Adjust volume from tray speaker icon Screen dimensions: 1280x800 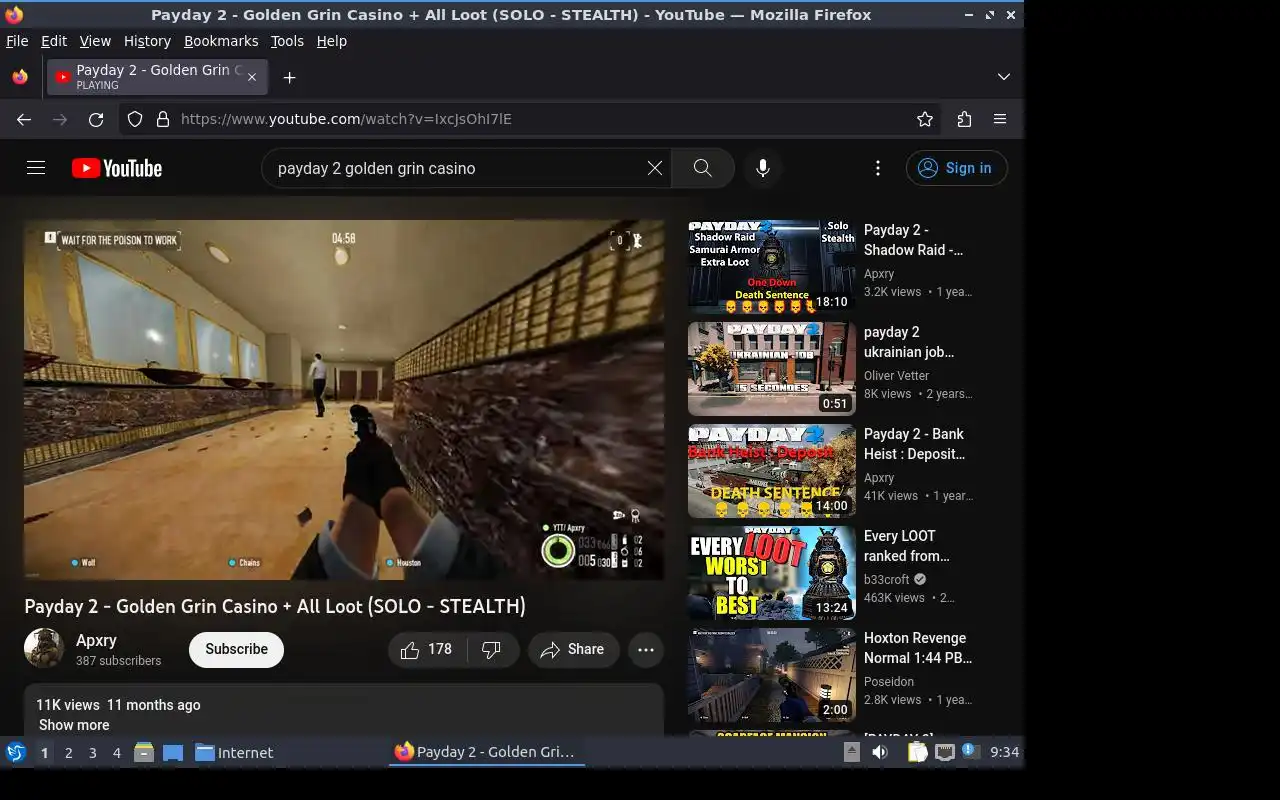tap(880, 752)
